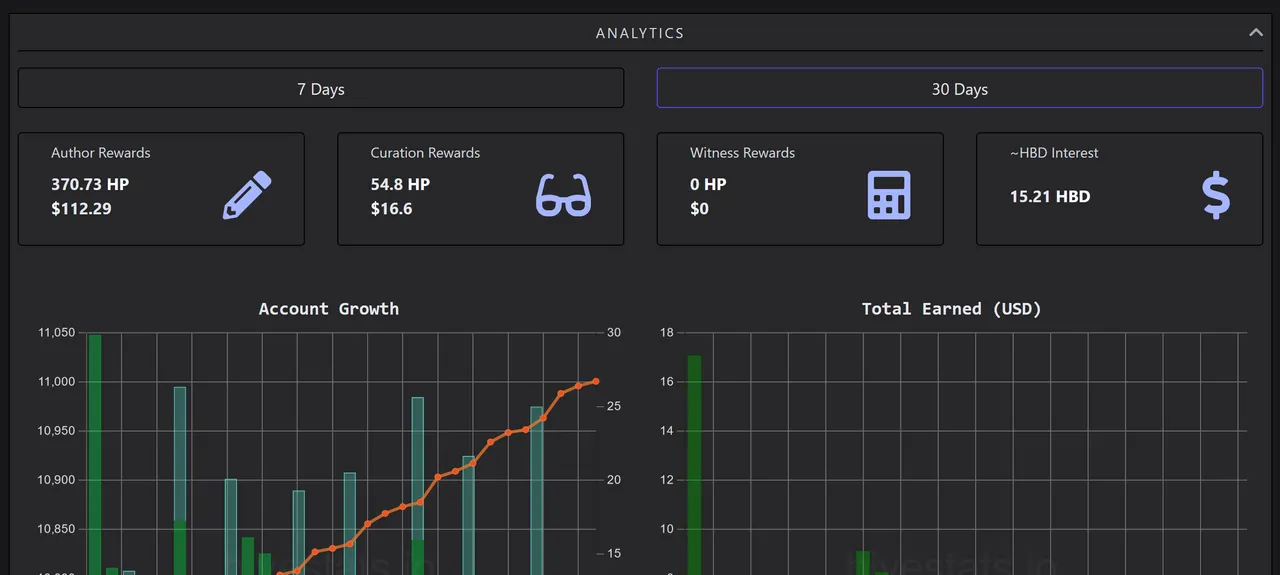Image resolution: width=1280 pixels, height=575 pixels.
Task: Click the Account Growth chart title
Action: pos(328,309)
